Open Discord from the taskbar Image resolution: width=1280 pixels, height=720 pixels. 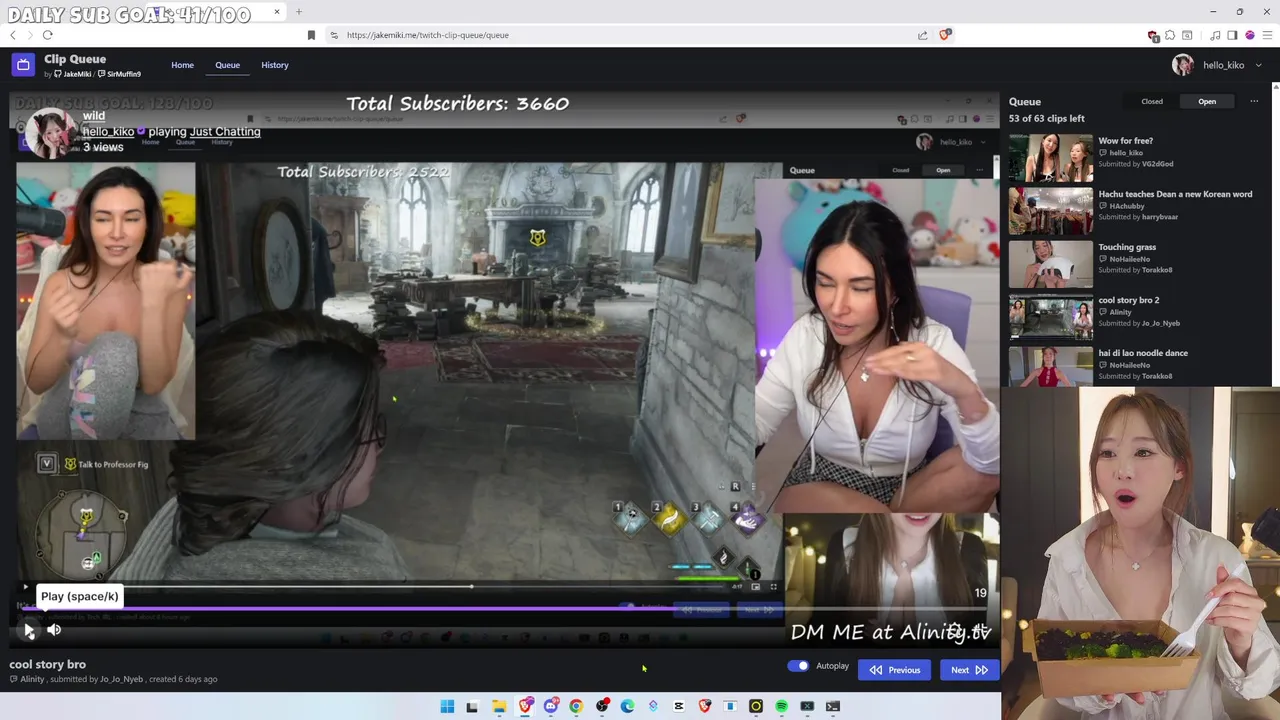pos(551,706)
